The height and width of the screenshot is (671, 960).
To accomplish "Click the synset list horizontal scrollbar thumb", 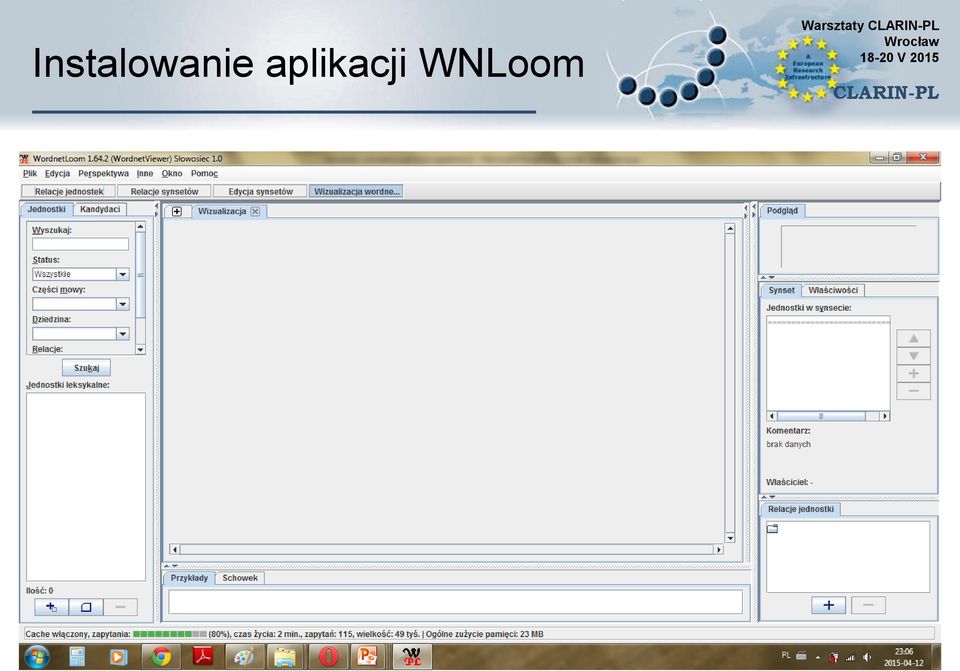I will pyautogui.click(x=821, y=416).
